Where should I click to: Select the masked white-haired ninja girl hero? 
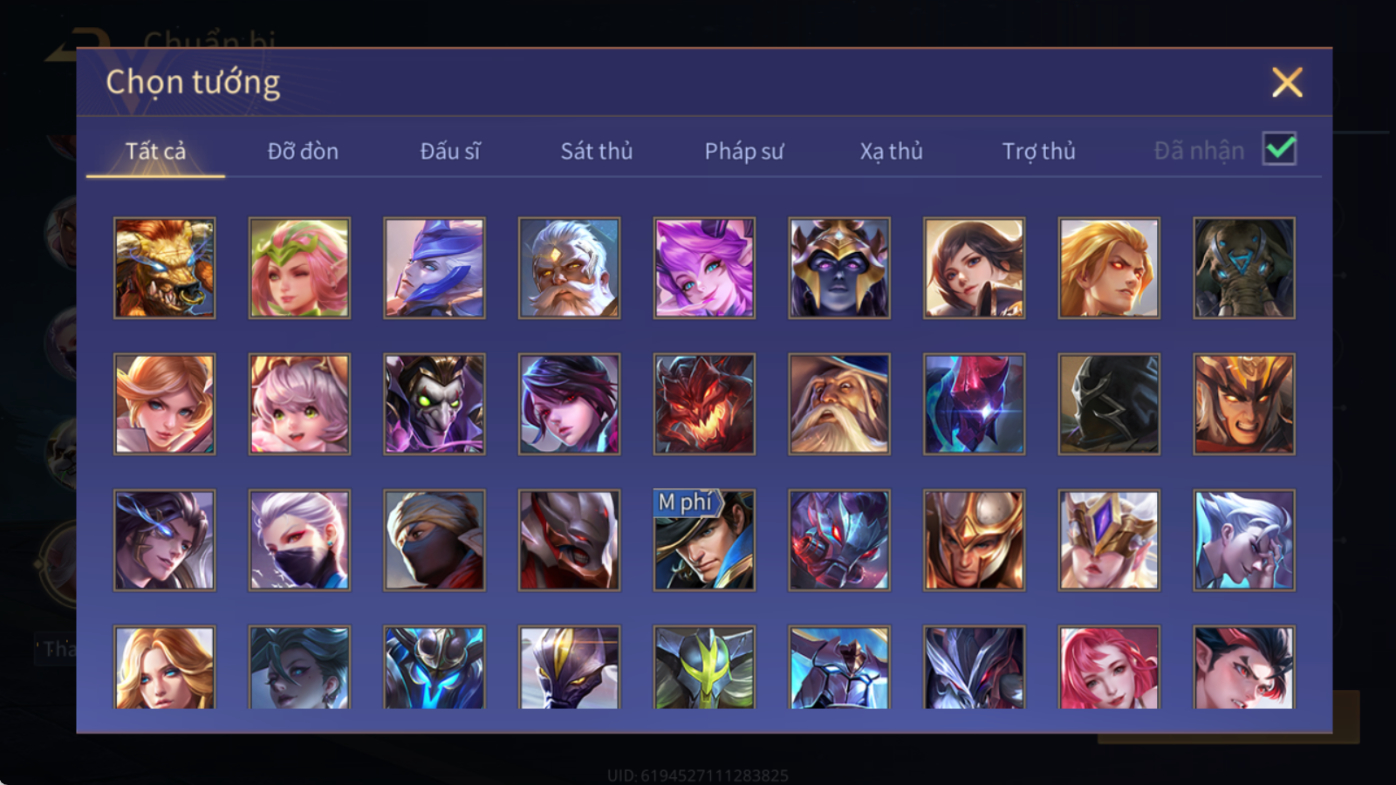pyautogui.click(x=299, y=540)
